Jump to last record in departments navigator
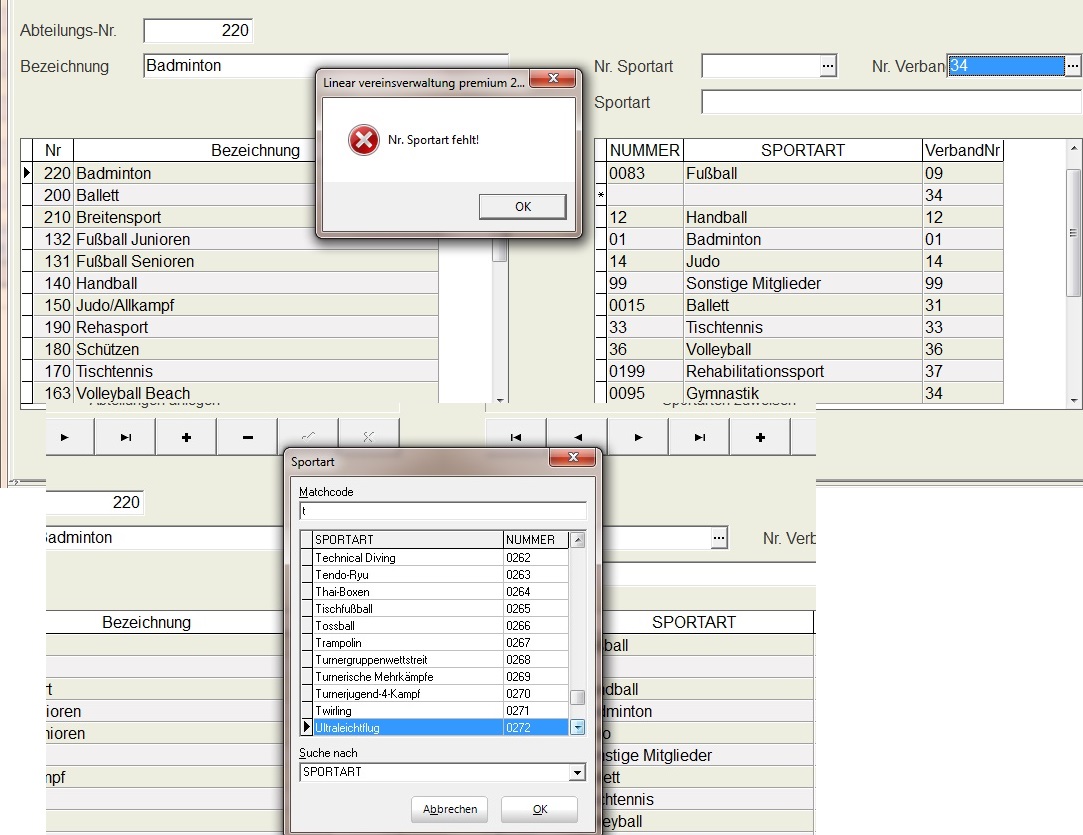This screenshot has width=1083, height=835. point(125,437)
